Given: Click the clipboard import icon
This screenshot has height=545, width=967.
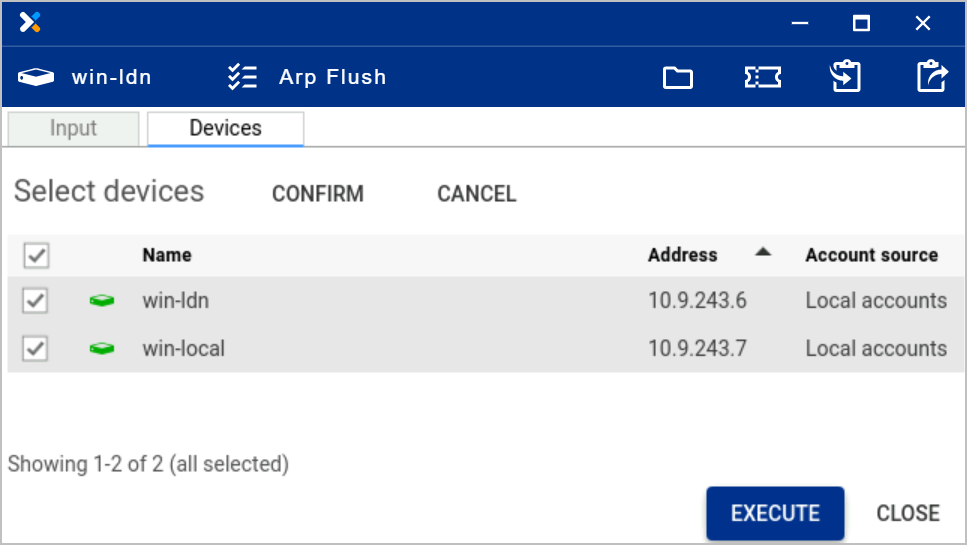Looking at the screenshot, I should pos(846,77).
